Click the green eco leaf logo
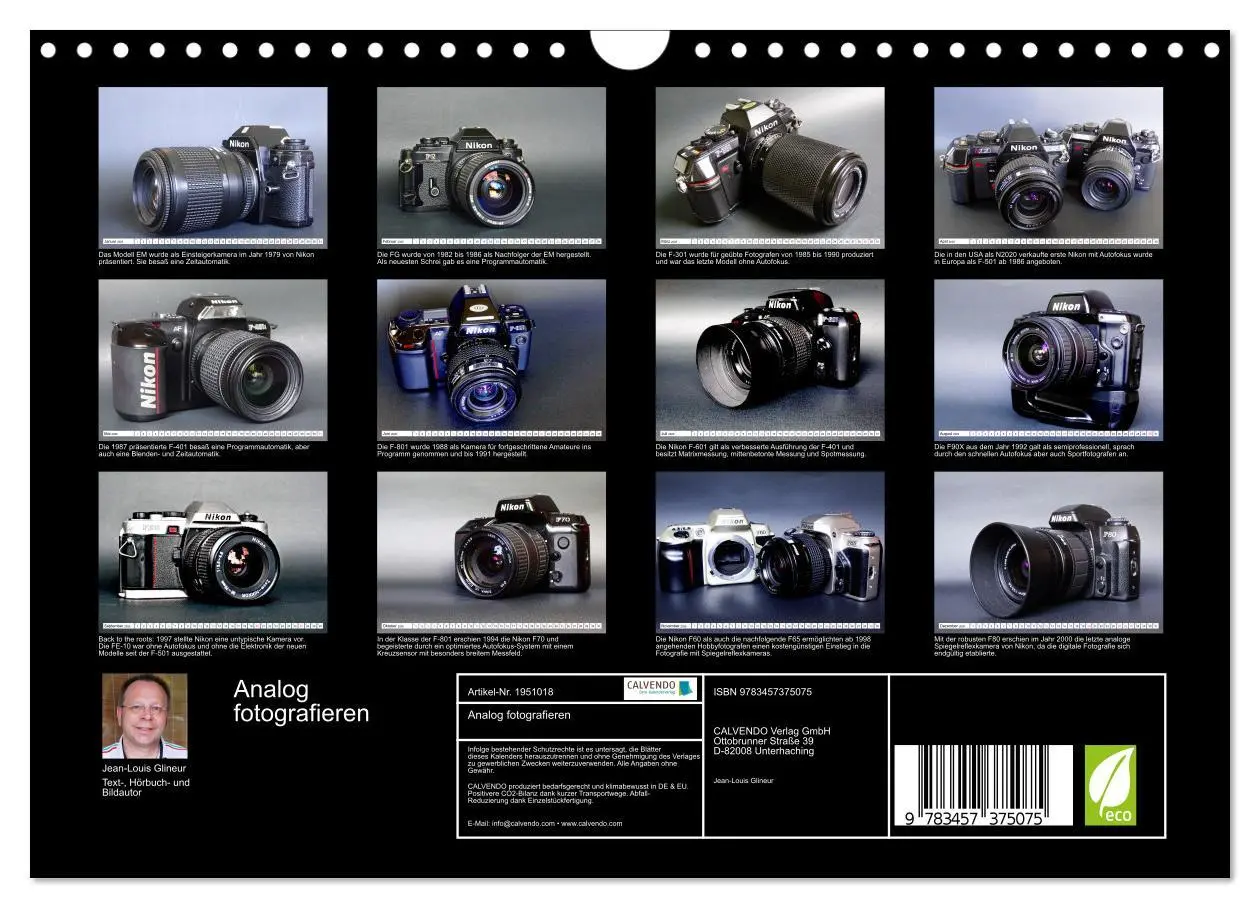The height and width of the screenshot is (908, 1260). click(x=1111, y=785)
